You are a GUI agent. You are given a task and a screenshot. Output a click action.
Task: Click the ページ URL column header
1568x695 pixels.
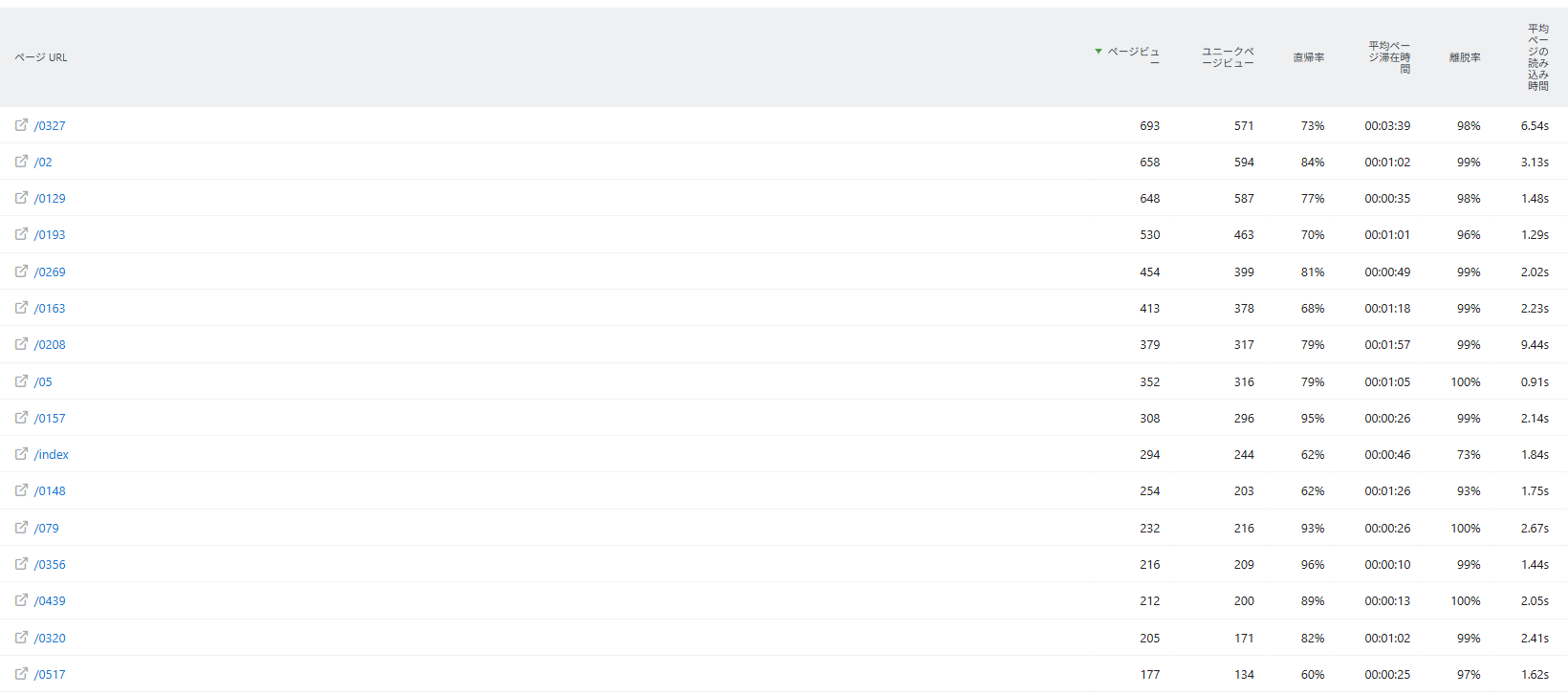point(41,57)
